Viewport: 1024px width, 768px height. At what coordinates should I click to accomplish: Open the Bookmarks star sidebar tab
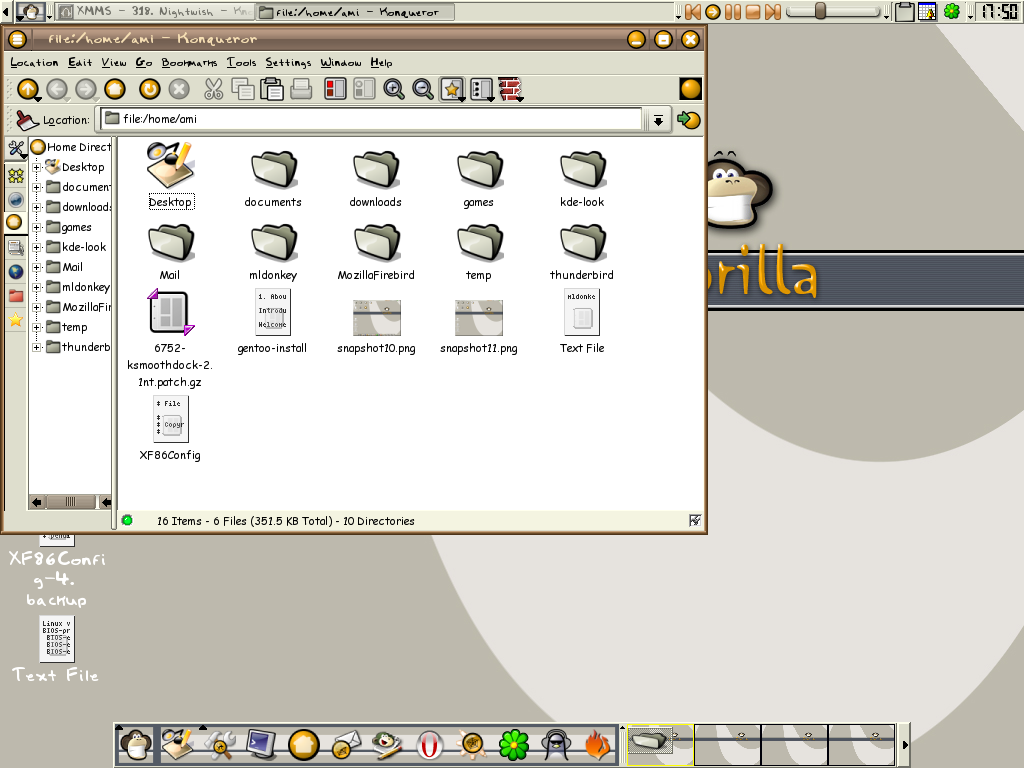(x=16, y=176)
